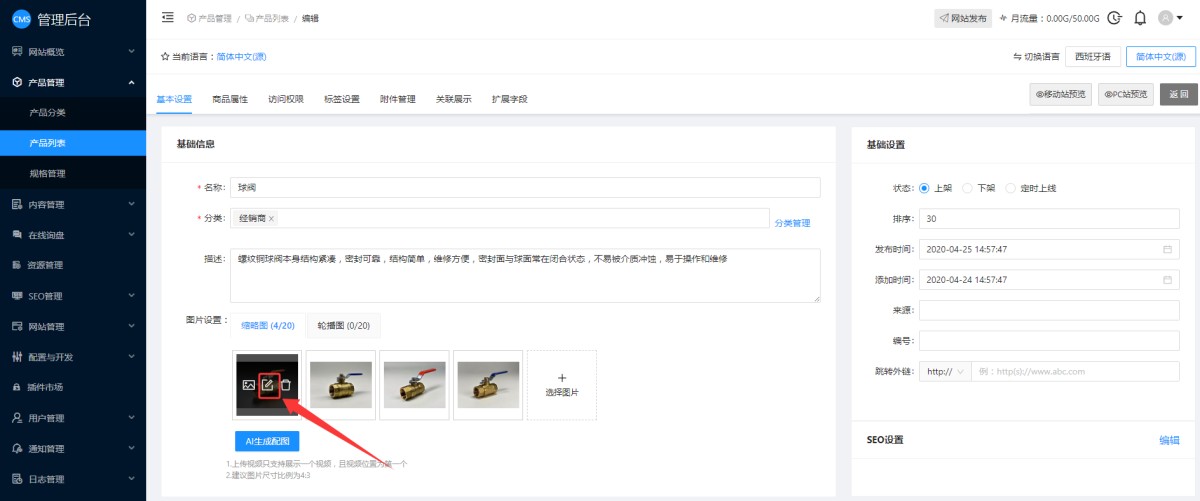The height and width of the screenshot is (501, 1200).
Task: Switch to the 关联展示 tab
Action: [x=454, y=99]
